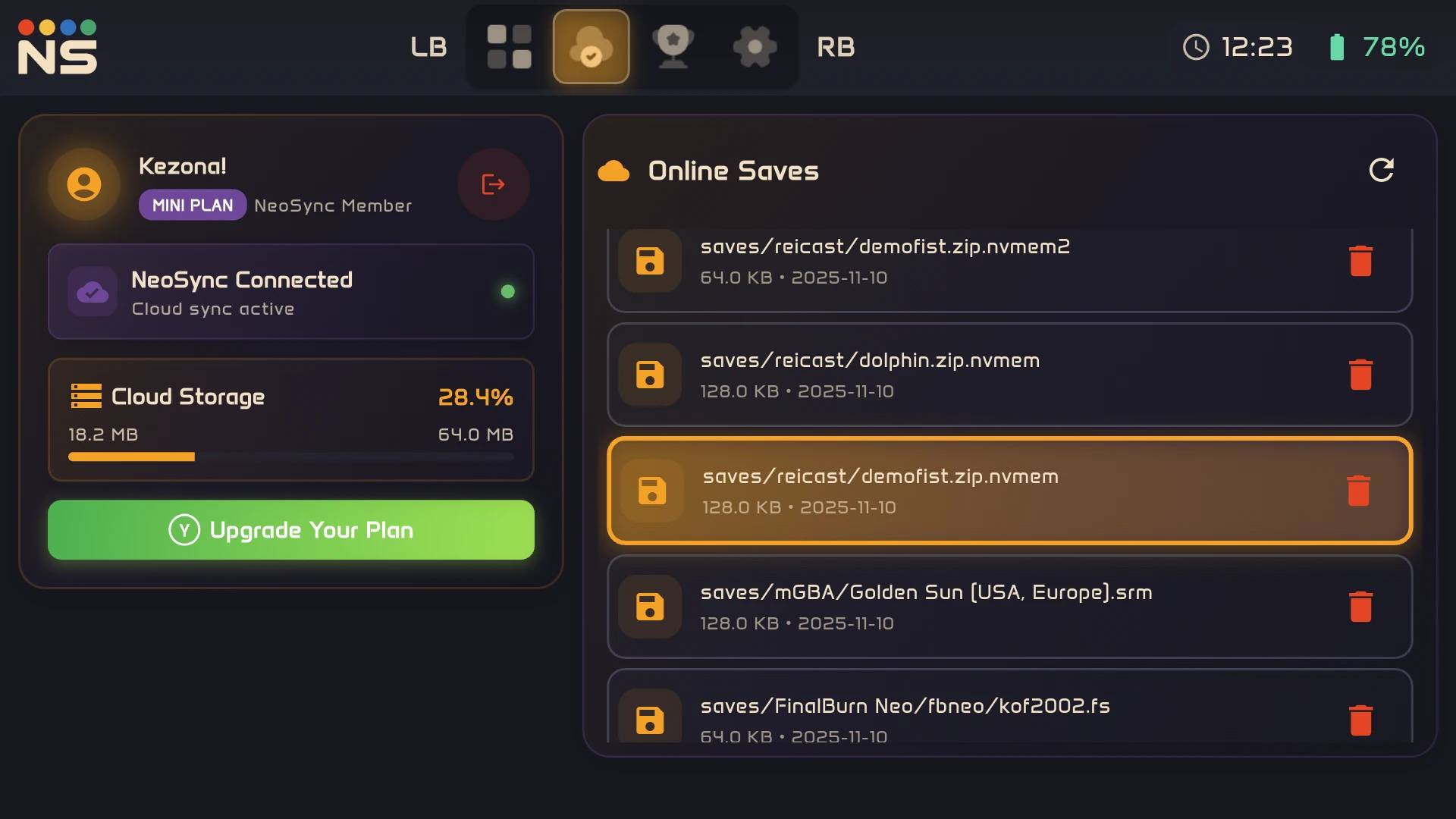Delete the kof2002.fs save
The image size is (1456, 819).
pos(1360,720)
